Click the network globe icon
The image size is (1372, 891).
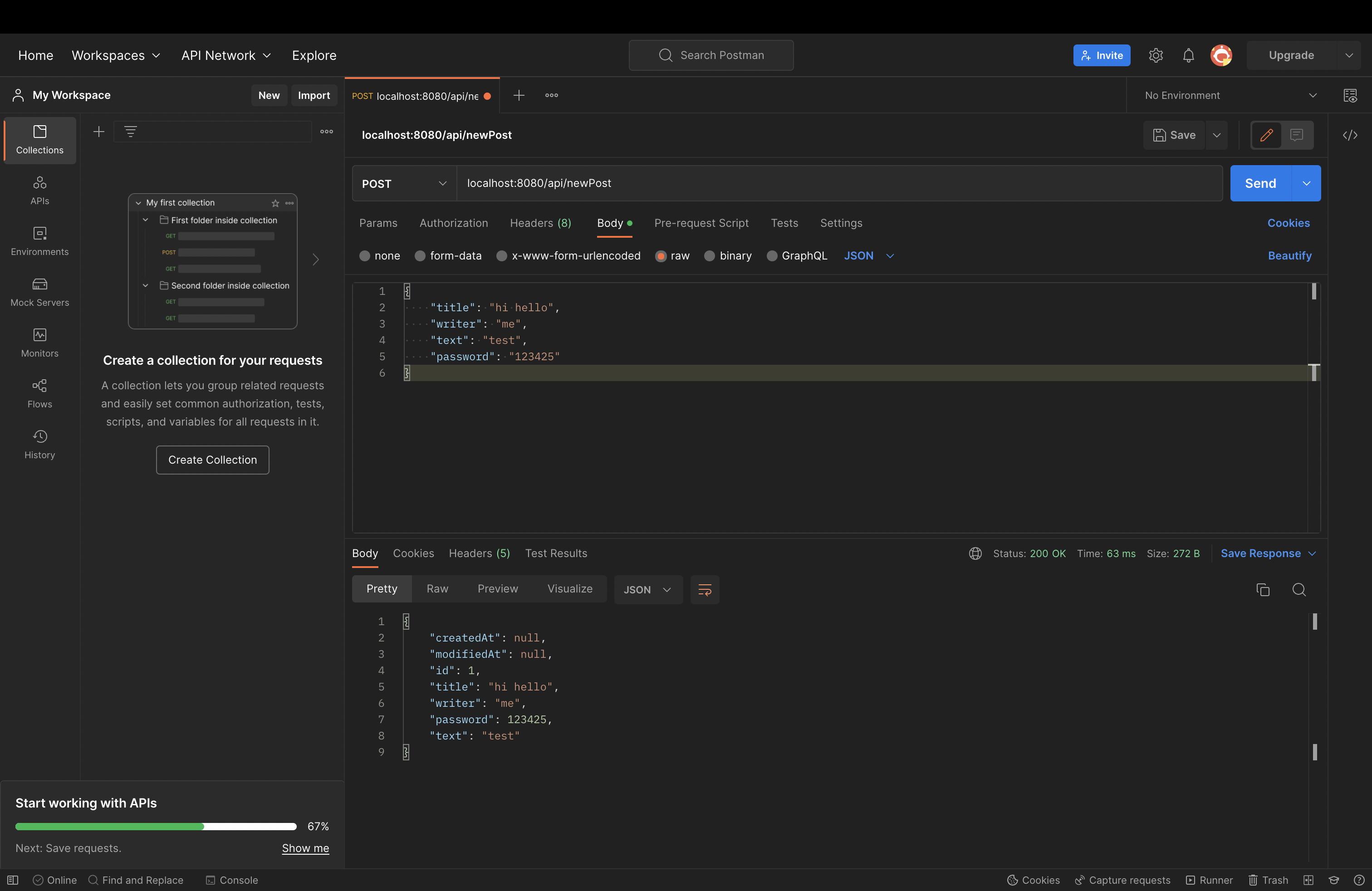click(975, 553)
